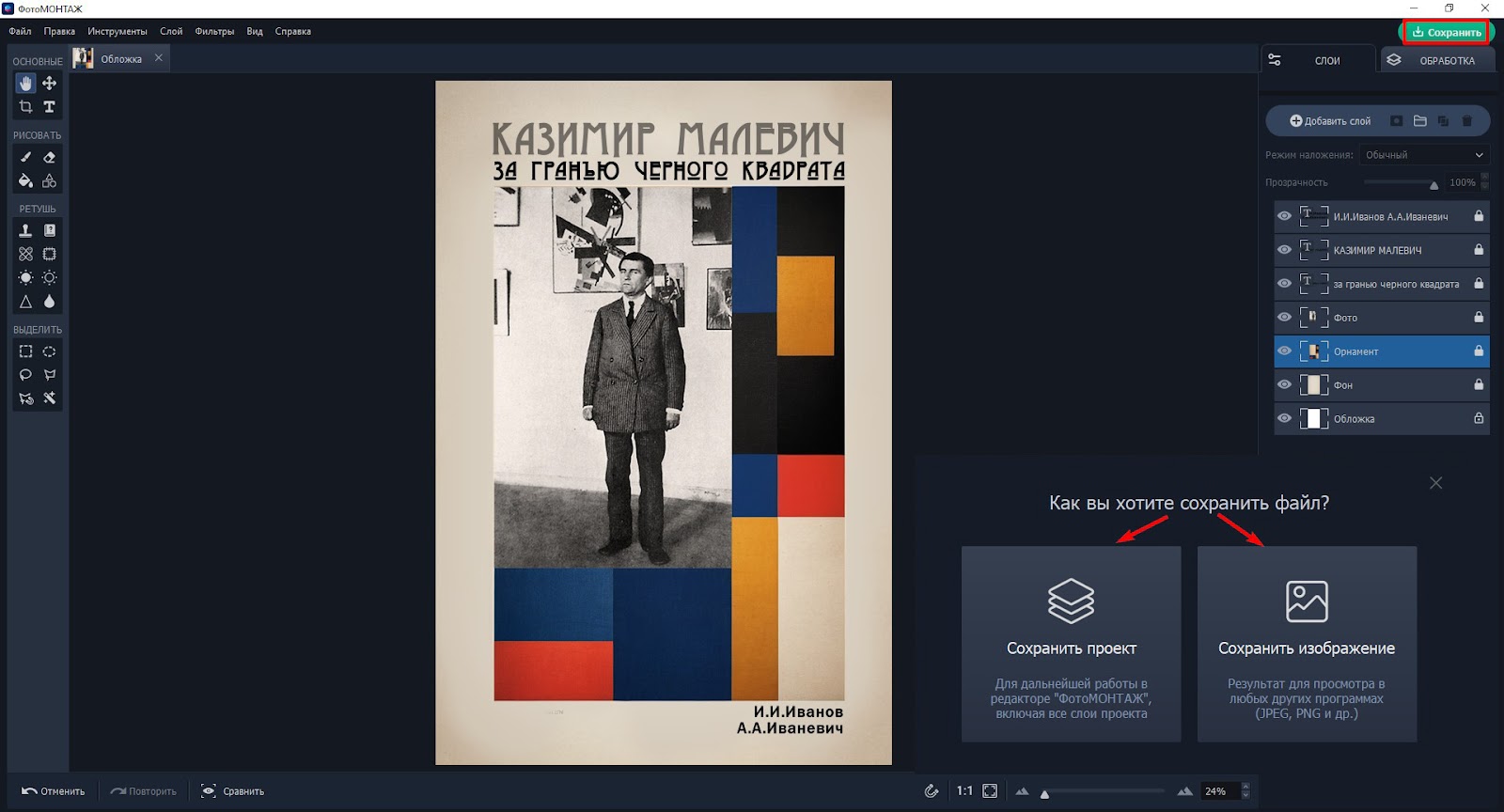Switch to the СЛОИ tab
This screenshot has width=1504, height=812.
[1317, 60]
